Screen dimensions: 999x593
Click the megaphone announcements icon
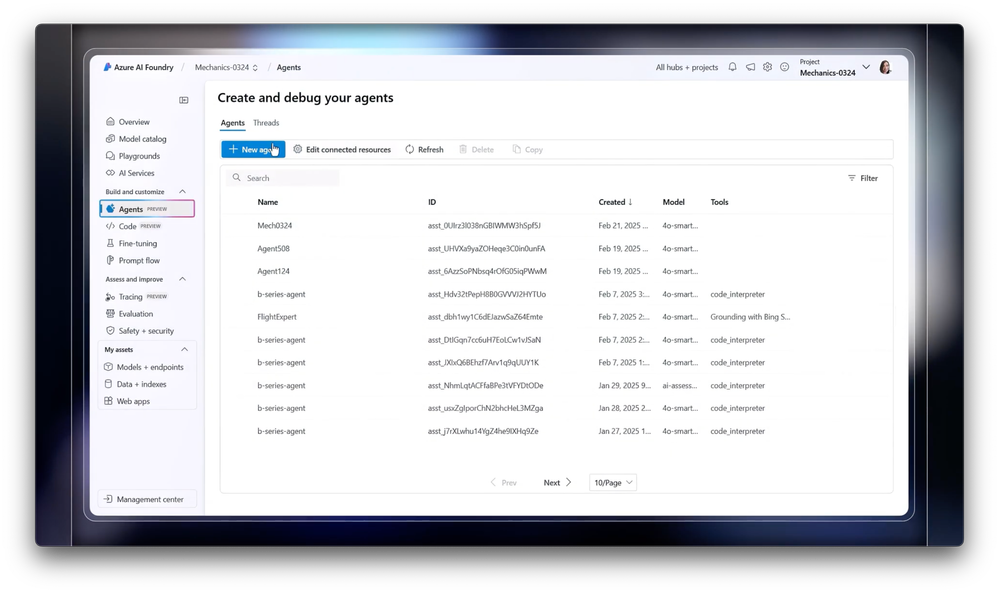pos(751,67)
